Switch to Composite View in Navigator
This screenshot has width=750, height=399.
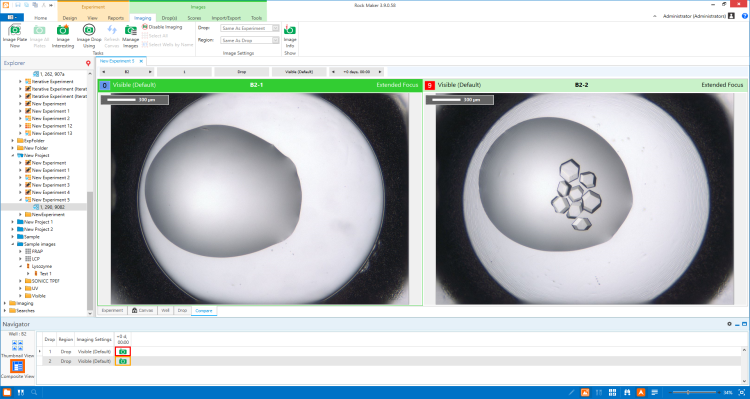pos(17,369)
